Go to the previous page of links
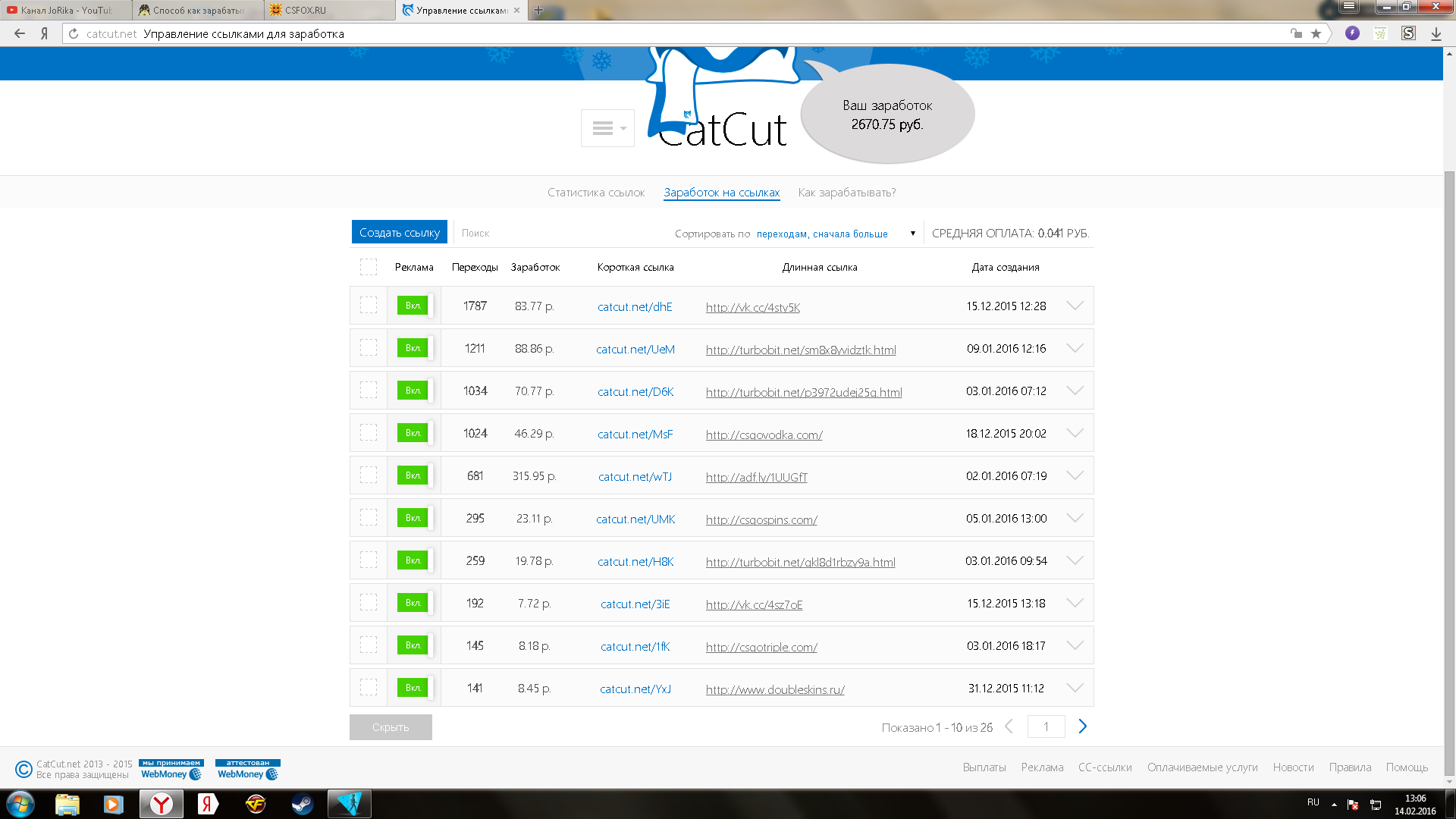The image size is (1456, 819). click(x=1009, y=726)
